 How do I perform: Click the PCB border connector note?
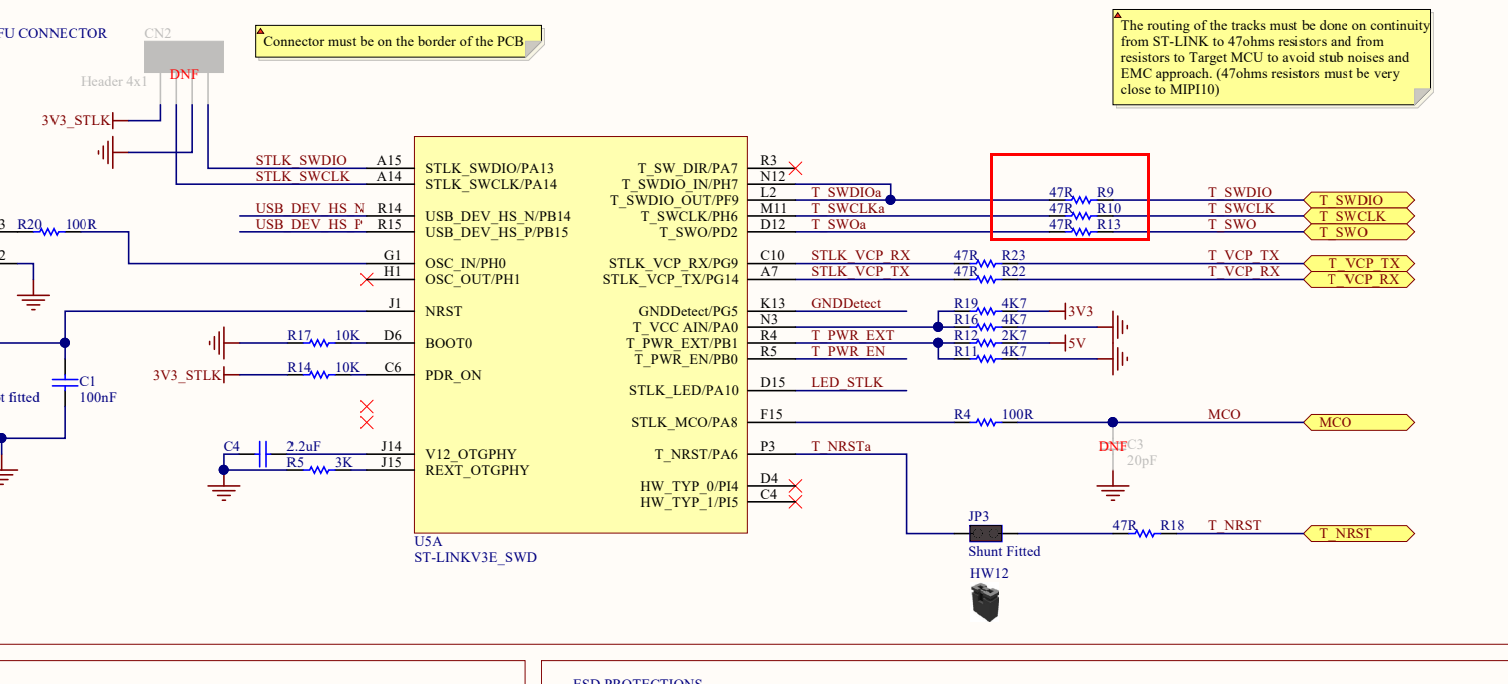pos(399,41)
